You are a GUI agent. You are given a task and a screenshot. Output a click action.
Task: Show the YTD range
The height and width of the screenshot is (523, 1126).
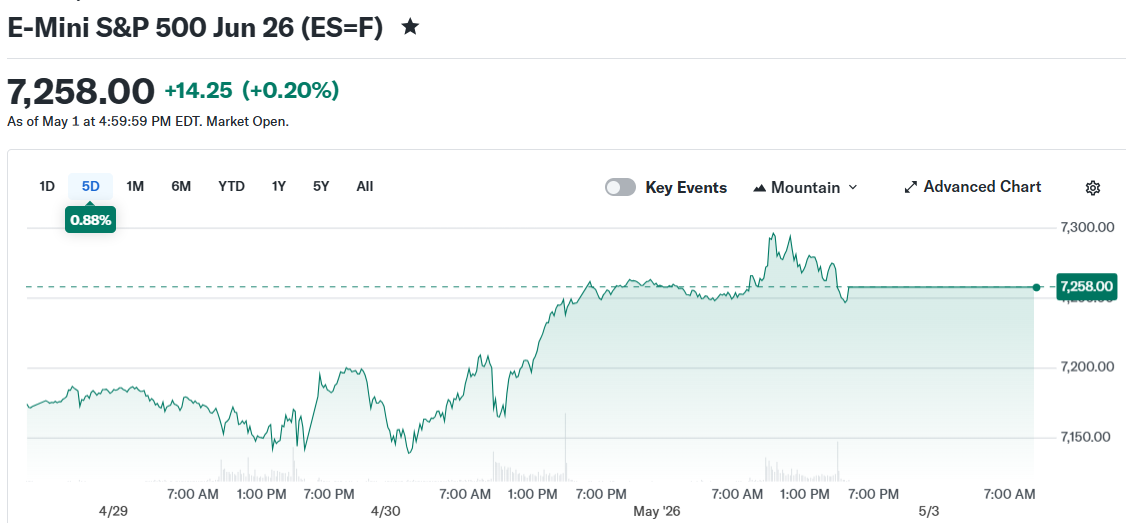pos(231,187)
